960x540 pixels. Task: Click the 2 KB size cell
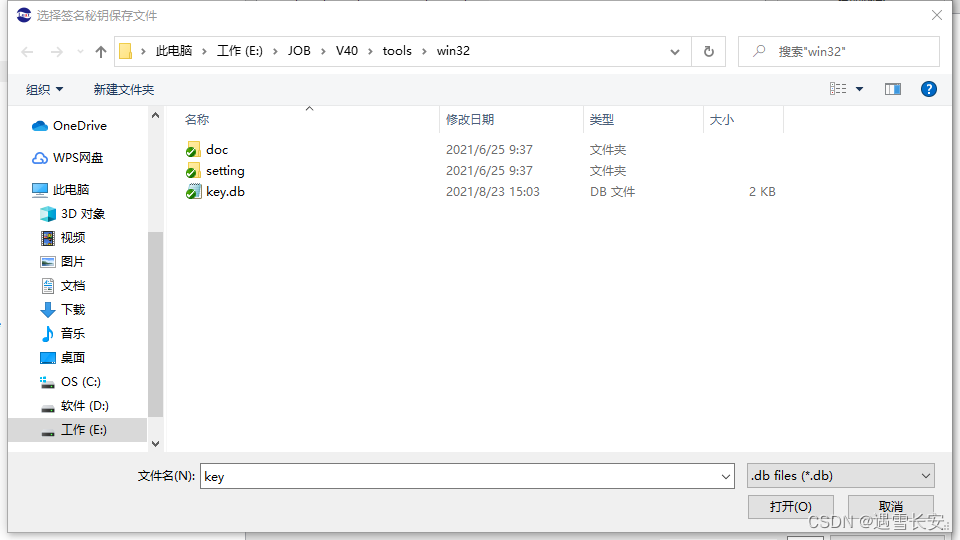[762, 192]
